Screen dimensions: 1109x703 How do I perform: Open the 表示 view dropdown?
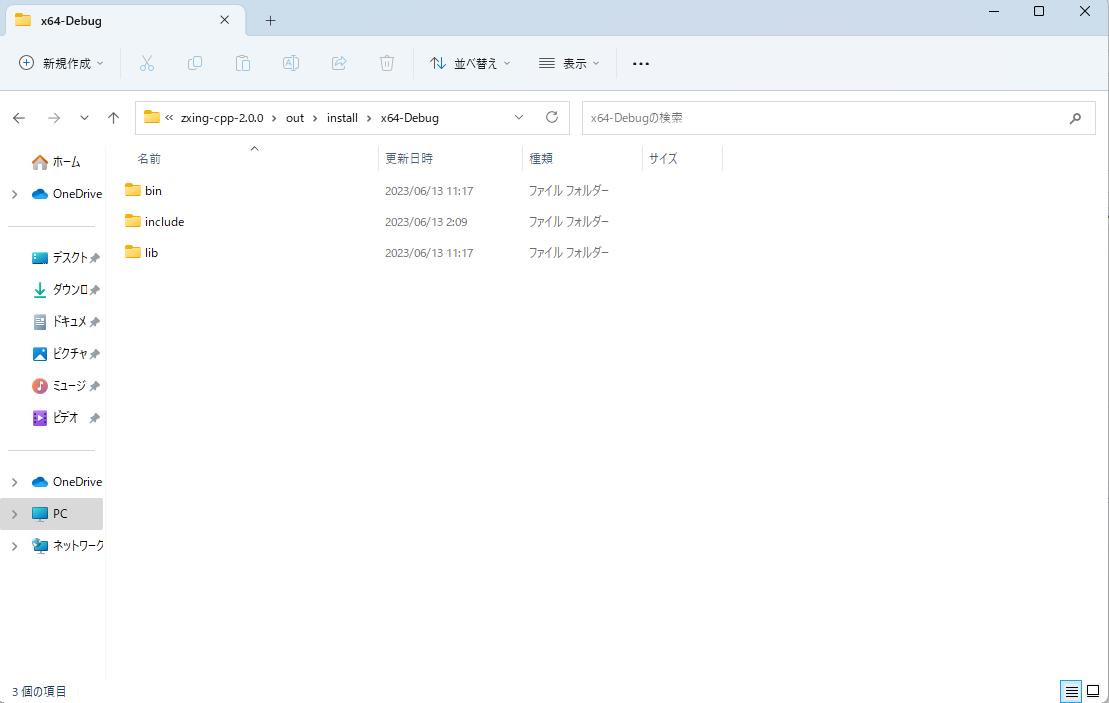point(568,63)
